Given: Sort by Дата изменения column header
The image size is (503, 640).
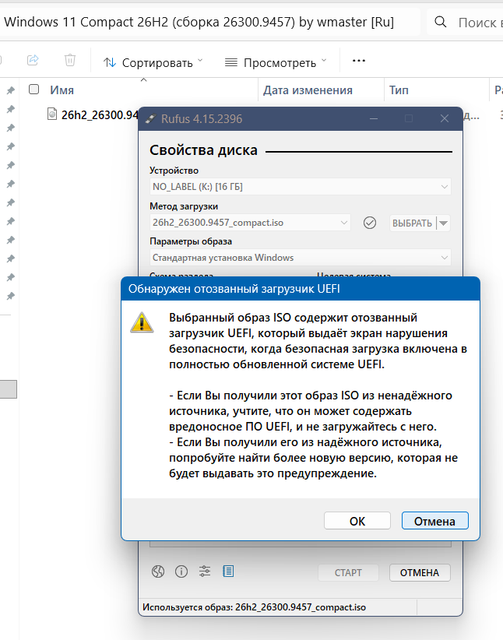Looking at the screenshot, I should coord(308,90).
